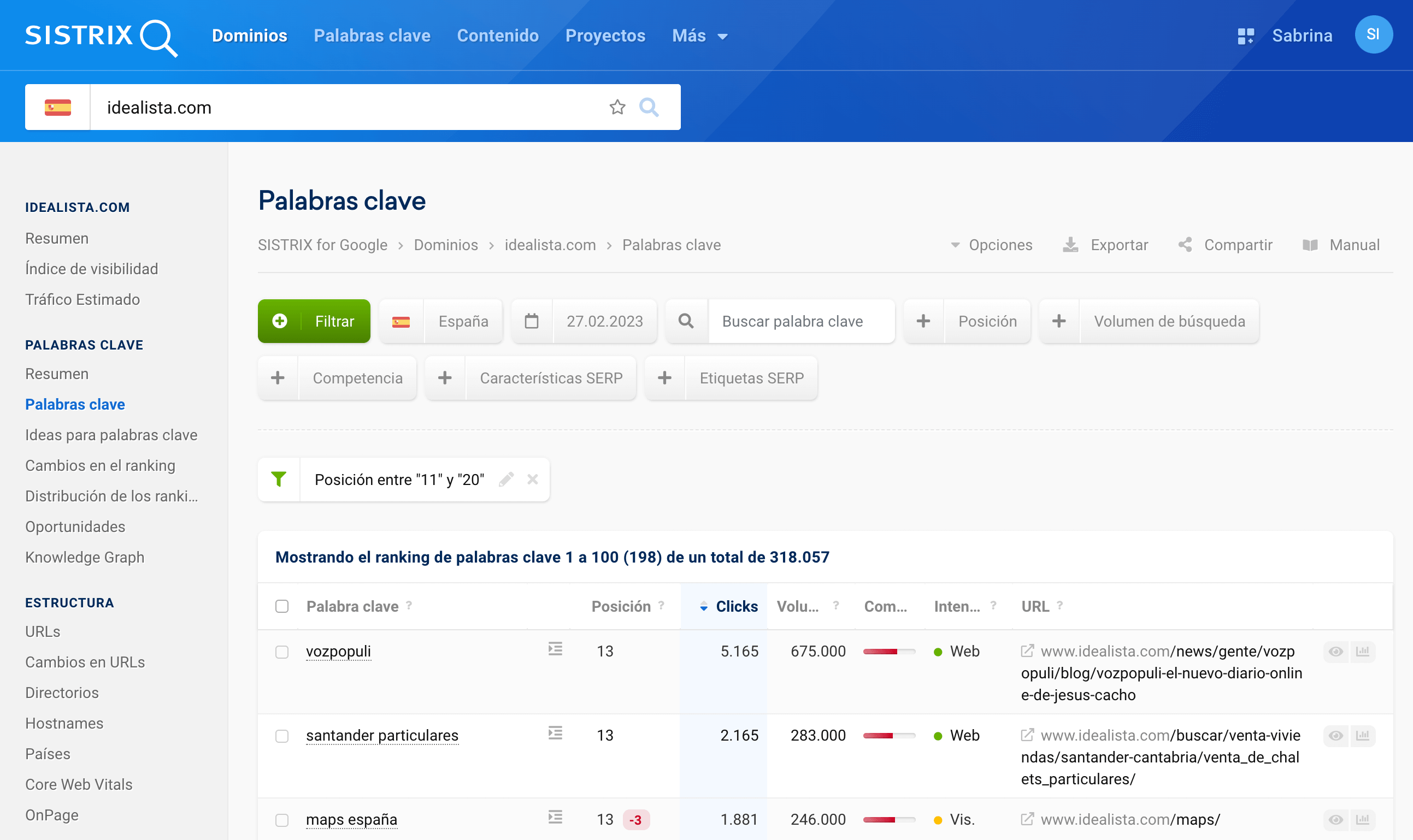The image size is (1413, 840).
Task: Click the external link icon for maps URL
Action: (1027, 819)
